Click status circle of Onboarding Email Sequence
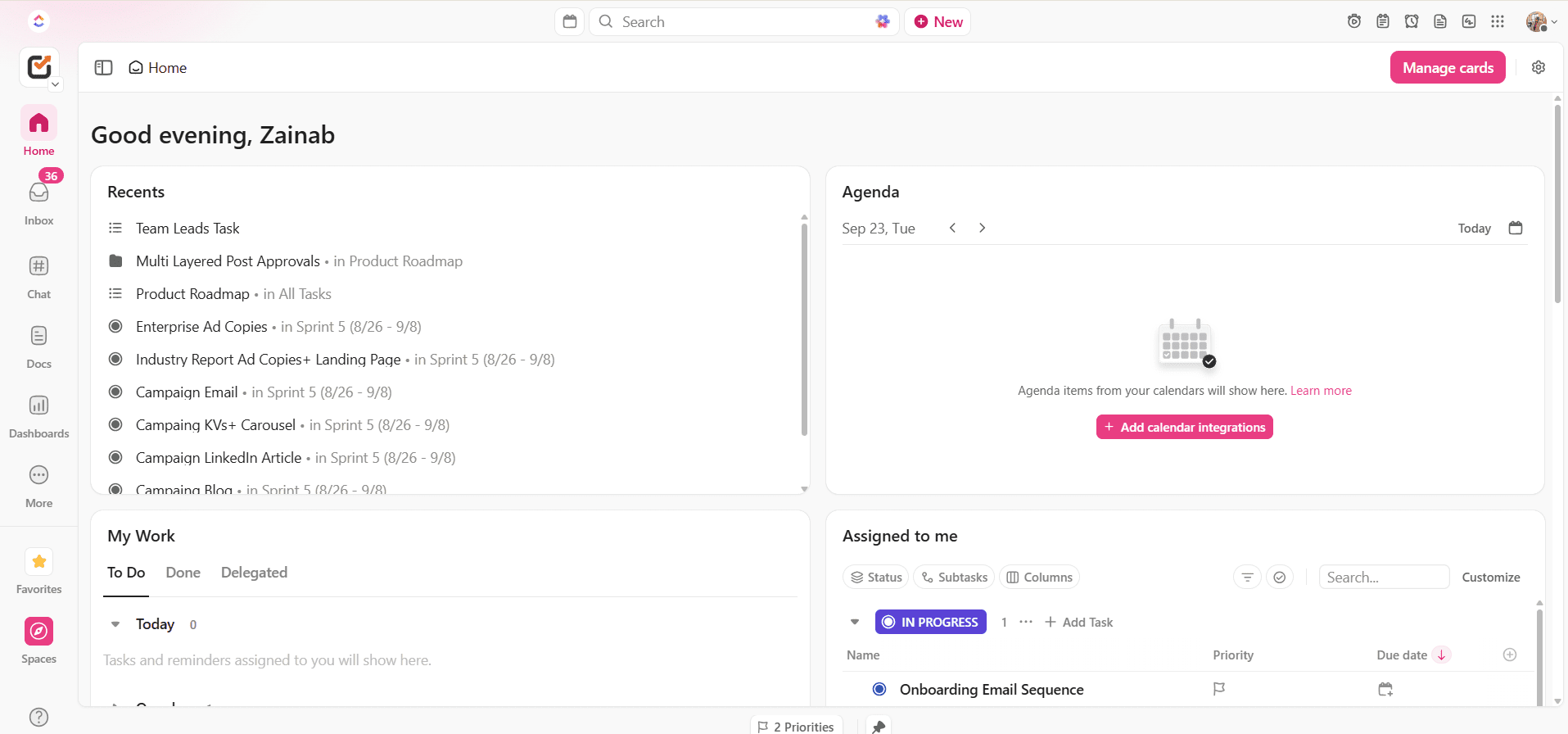Screen dimensions: 1568x734 [x=879, y=689]
